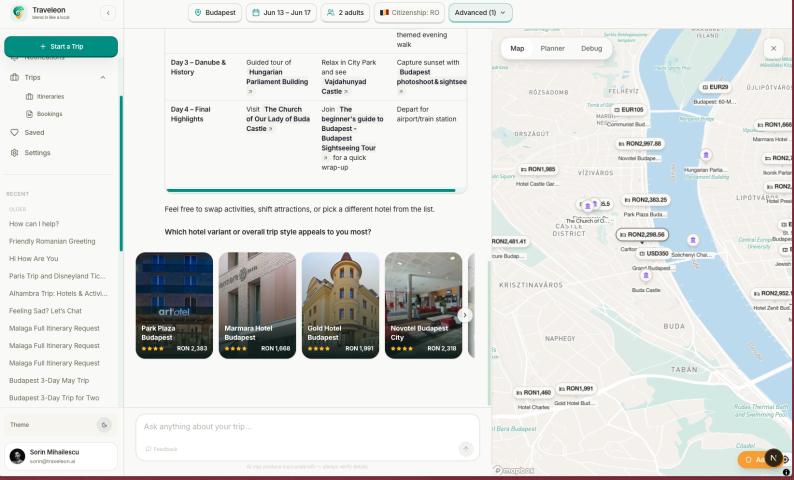Open 'Feeling Sad? Let's Chat' conversation
Screen dimensions: 794x480
click(x=46, y=311)
